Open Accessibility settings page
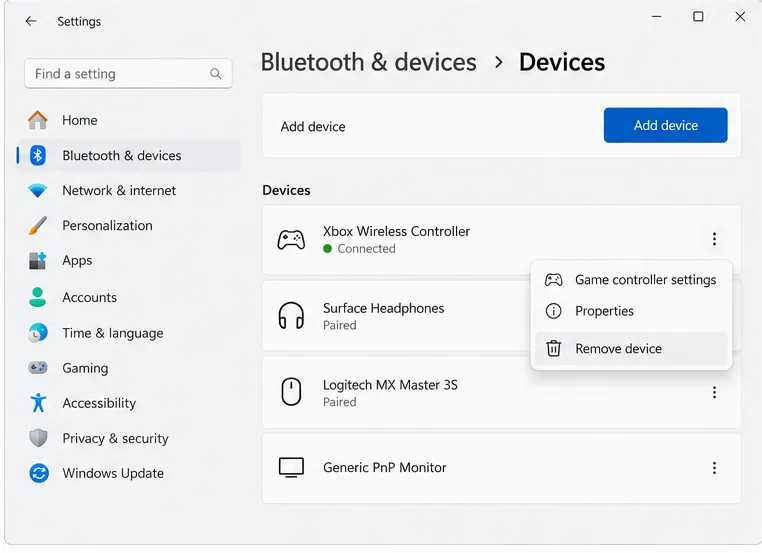The image size is (762, 553). [x=129, y=403]
